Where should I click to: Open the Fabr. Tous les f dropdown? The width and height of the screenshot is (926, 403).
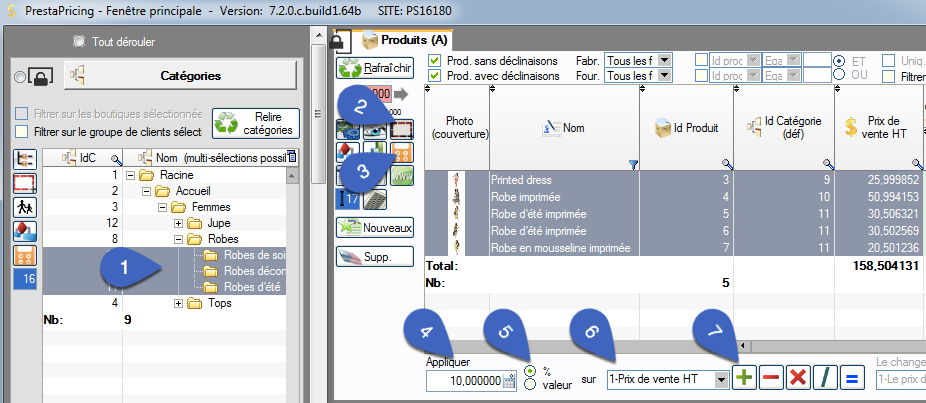click(664, 60)
